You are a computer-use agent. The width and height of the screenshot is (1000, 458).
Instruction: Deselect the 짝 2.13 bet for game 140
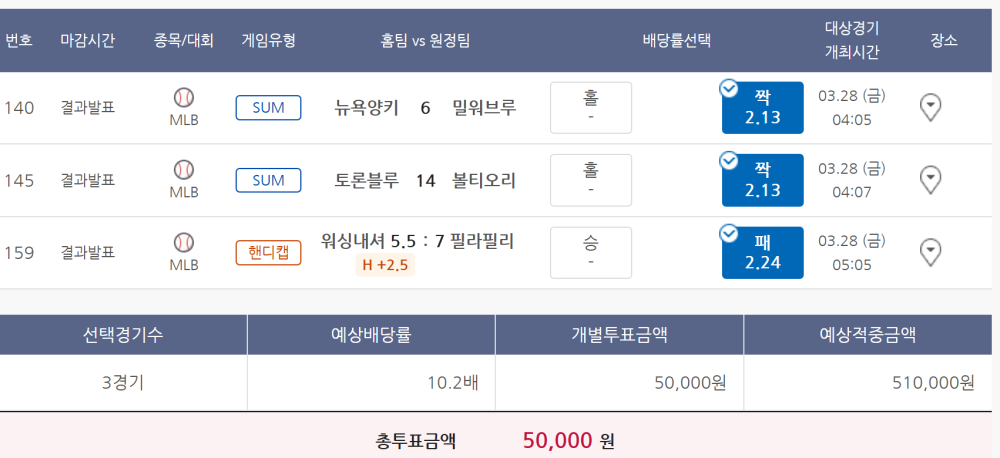coord(763,108)
